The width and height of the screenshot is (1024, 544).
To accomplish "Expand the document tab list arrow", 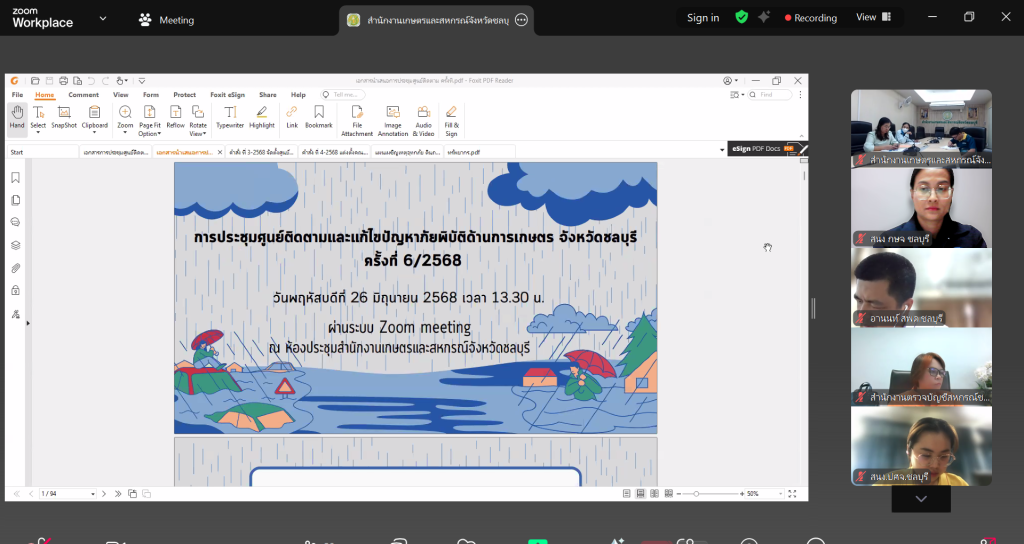I will (x=723, y=151).
